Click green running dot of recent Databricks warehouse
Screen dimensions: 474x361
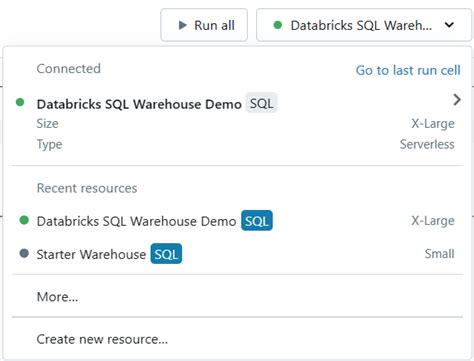(24, 220)
